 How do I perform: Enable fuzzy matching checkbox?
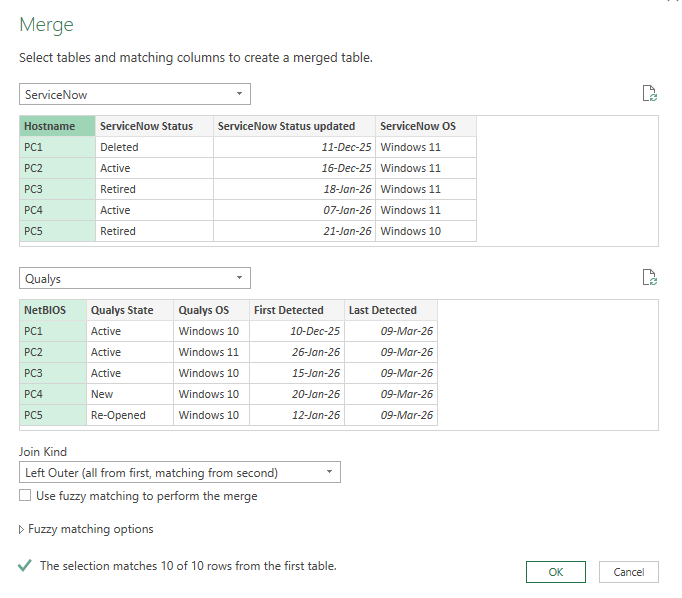(25, 496)
